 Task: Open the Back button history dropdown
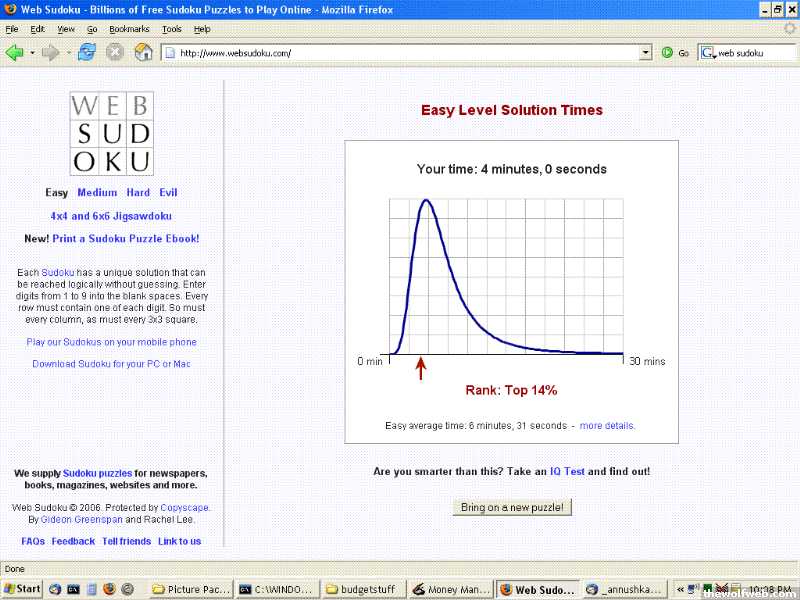click(x=32, y=52)
